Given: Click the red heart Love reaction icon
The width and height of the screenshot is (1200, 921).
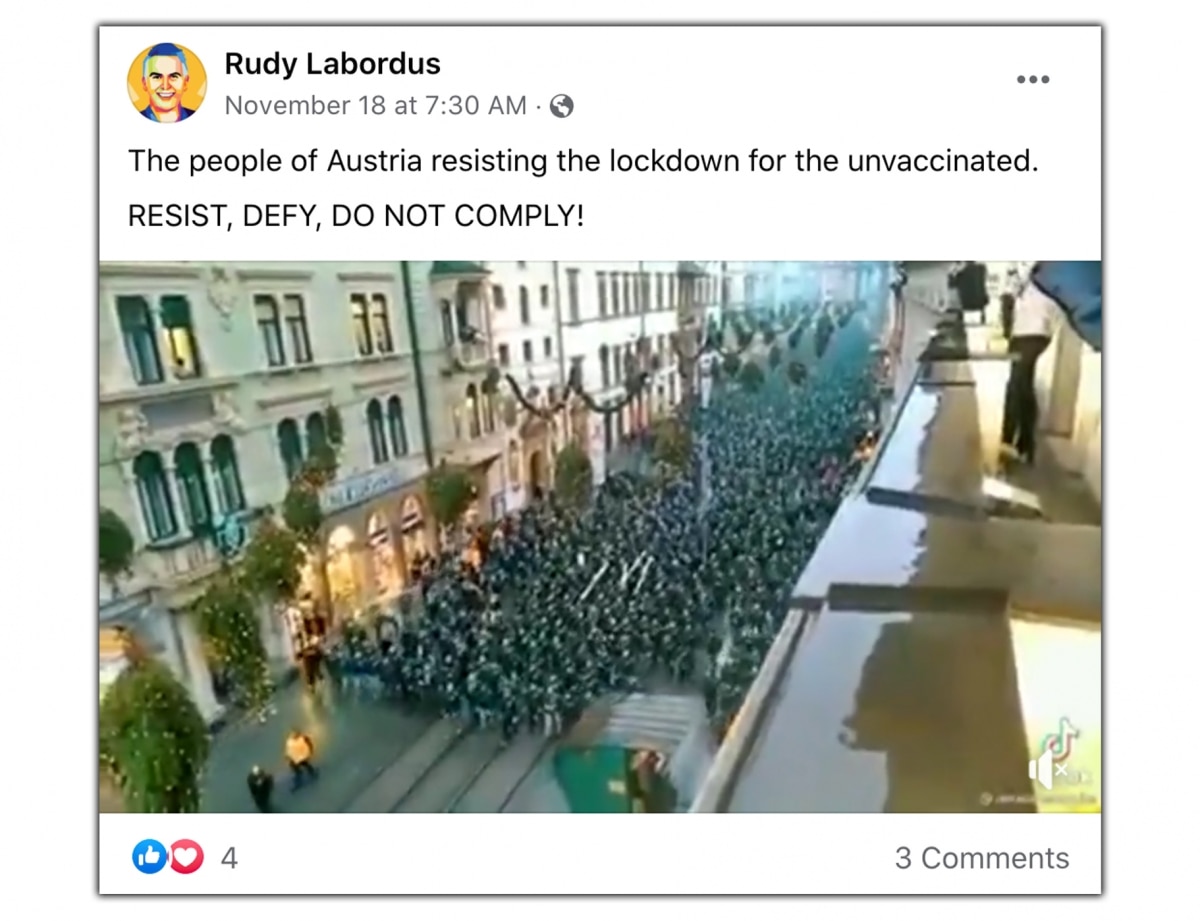Looking at the screenshot, I should click(x=185, y=857).
